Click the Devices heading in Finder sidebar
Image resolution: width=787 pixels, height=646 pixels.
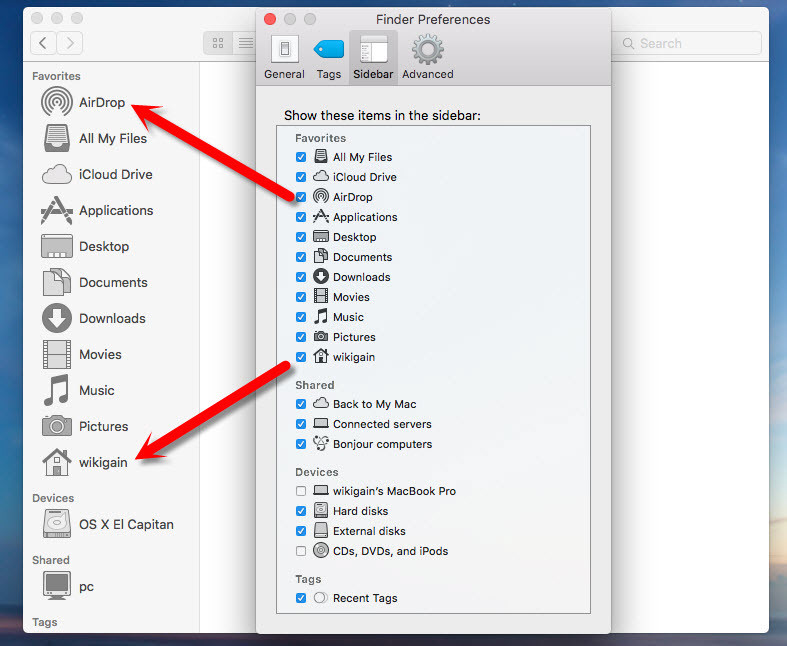(53, 498)
